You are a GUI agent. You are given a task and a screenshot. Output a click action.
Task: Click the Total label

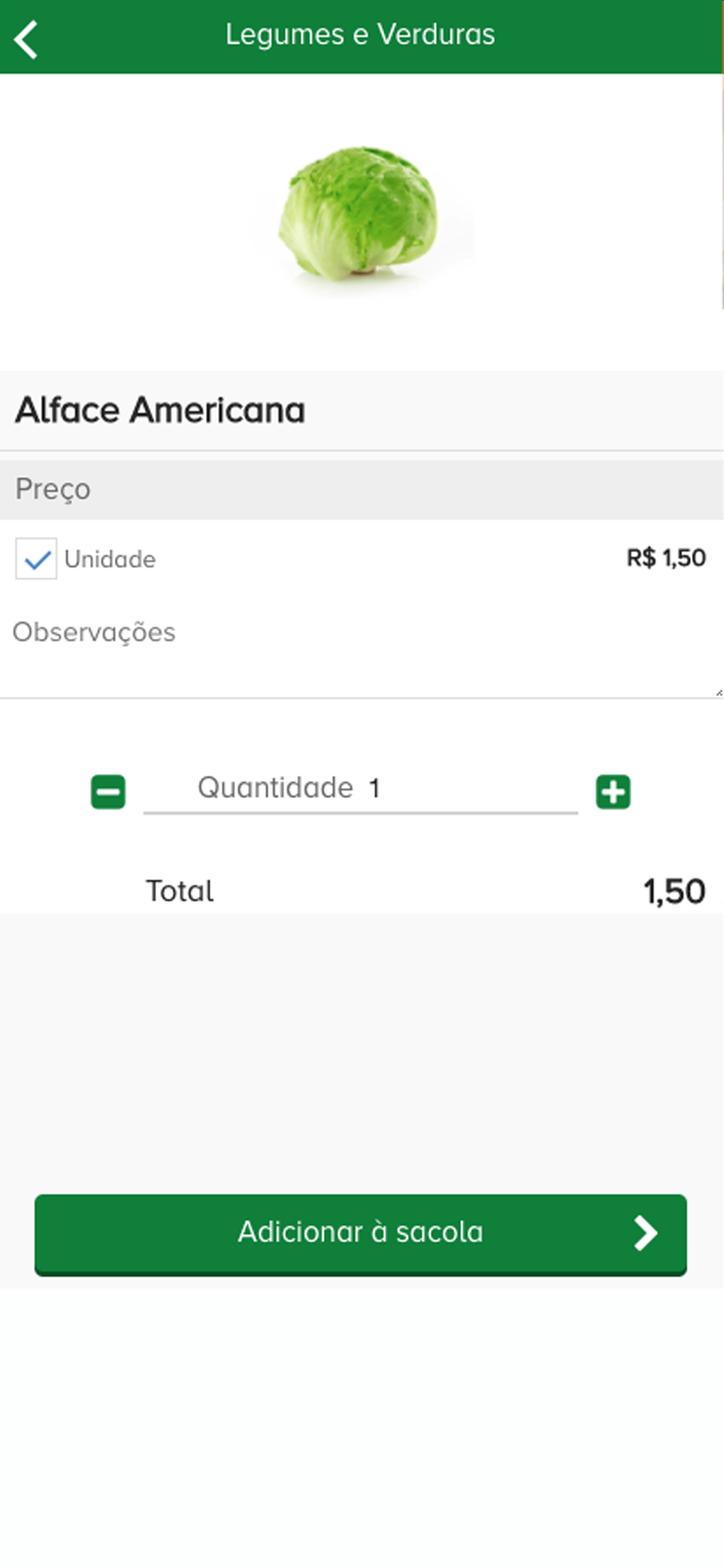[x=179, y=891]
